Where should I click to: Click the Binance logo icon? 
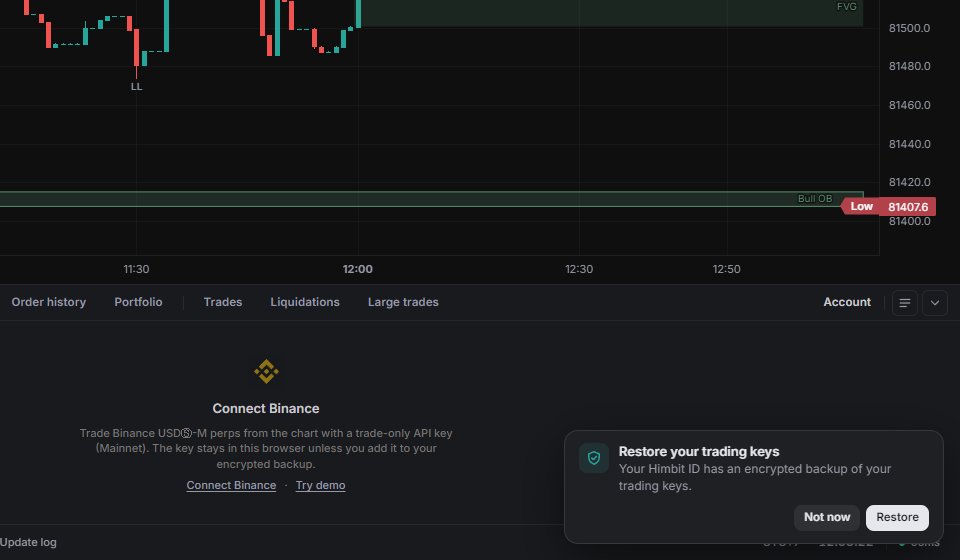tap(266, 371)
